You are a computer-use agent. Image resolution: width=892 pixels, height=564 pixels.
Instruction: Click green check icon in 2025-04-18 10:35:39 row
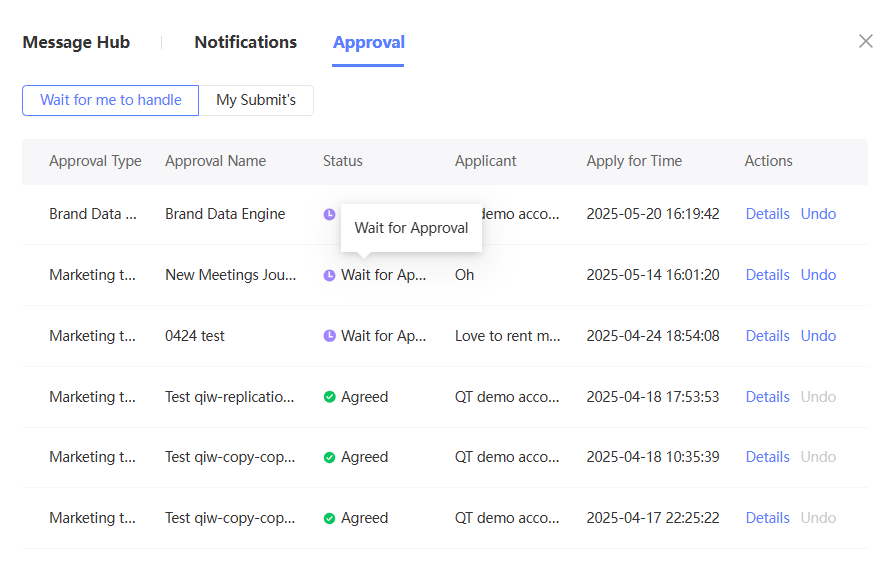[329, 457]
